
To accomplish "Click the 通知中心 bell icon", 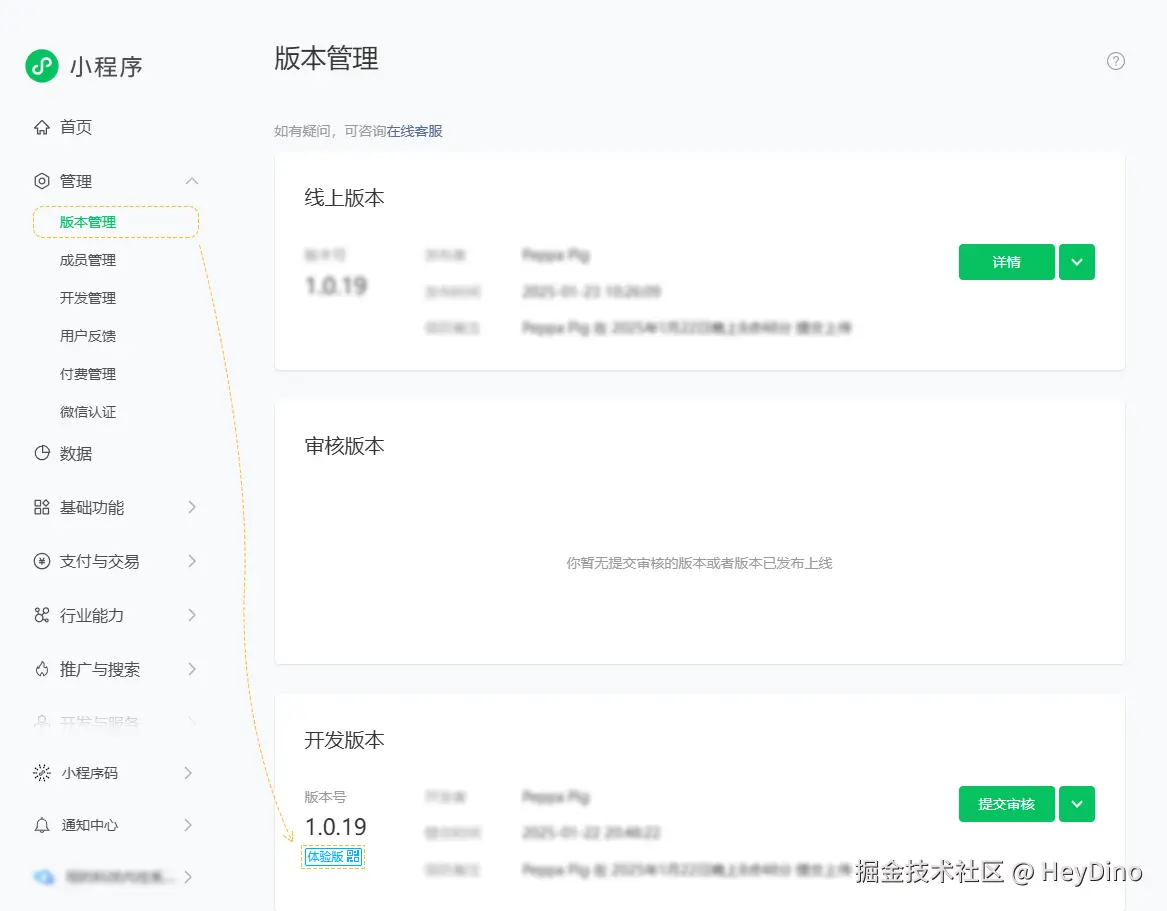I will 40,825.
